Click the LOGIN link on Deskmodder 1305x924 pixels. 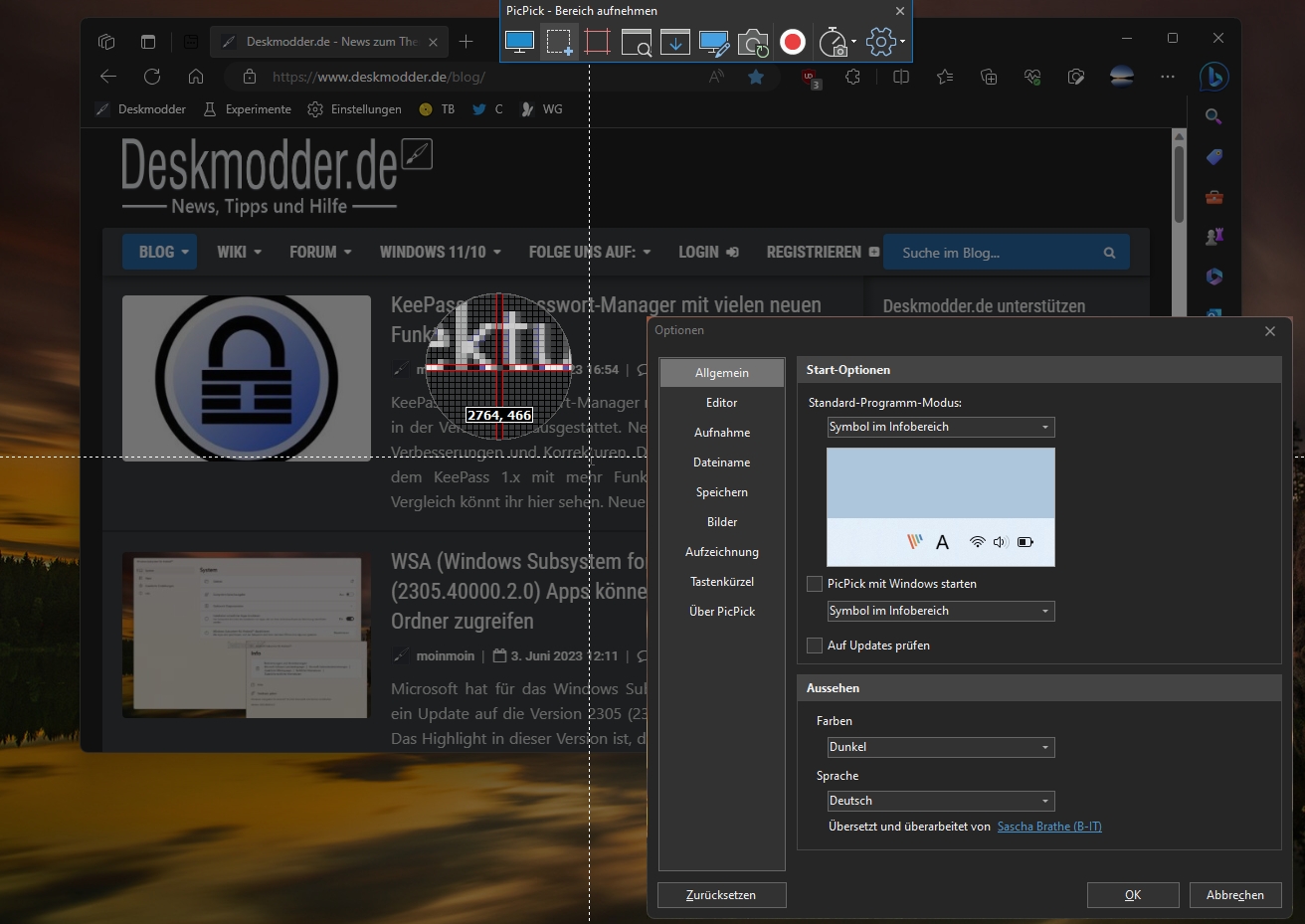[708, 252]
